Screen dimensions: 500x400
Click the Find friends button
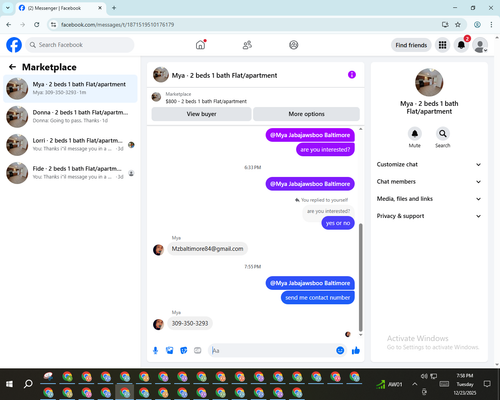click(411, 45)
